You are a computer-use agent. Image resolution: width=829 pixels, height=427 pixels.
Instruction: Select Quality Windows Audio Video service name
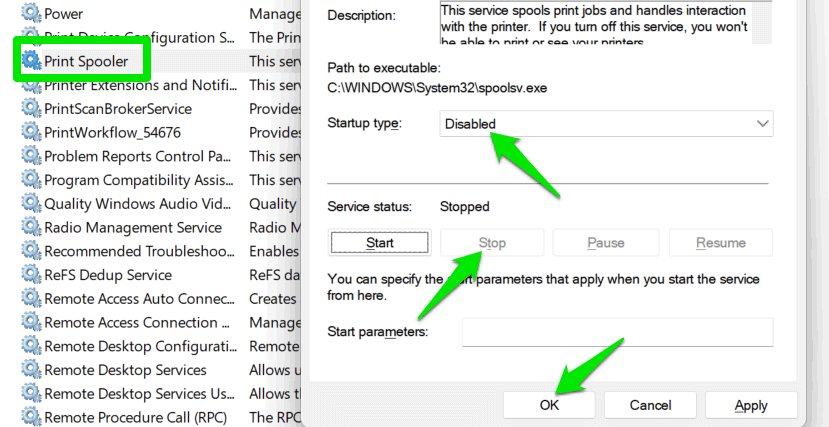137,204
